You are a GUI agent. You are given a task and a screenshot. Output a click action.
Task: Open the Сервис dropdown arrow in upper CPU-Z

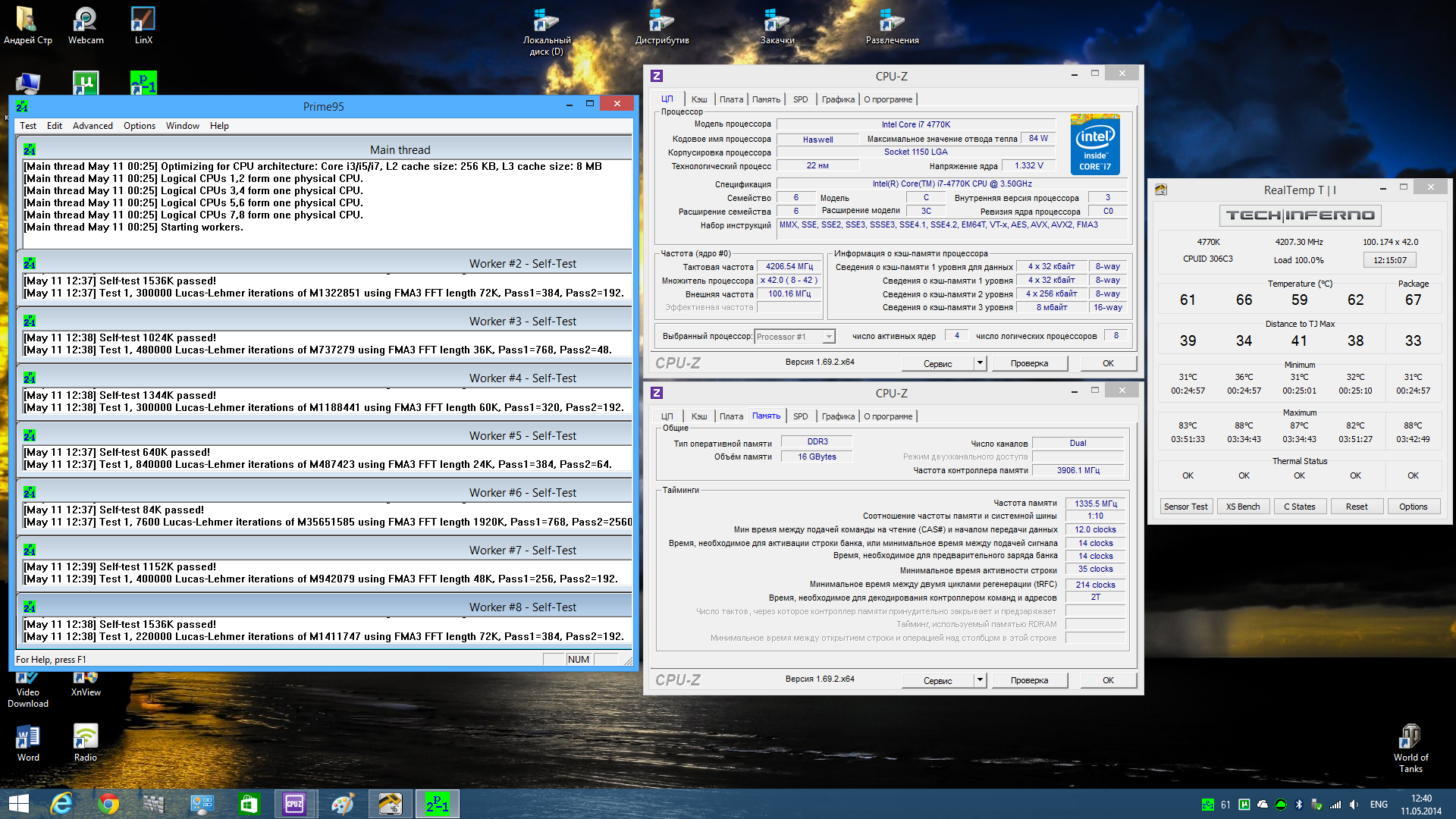980,363
